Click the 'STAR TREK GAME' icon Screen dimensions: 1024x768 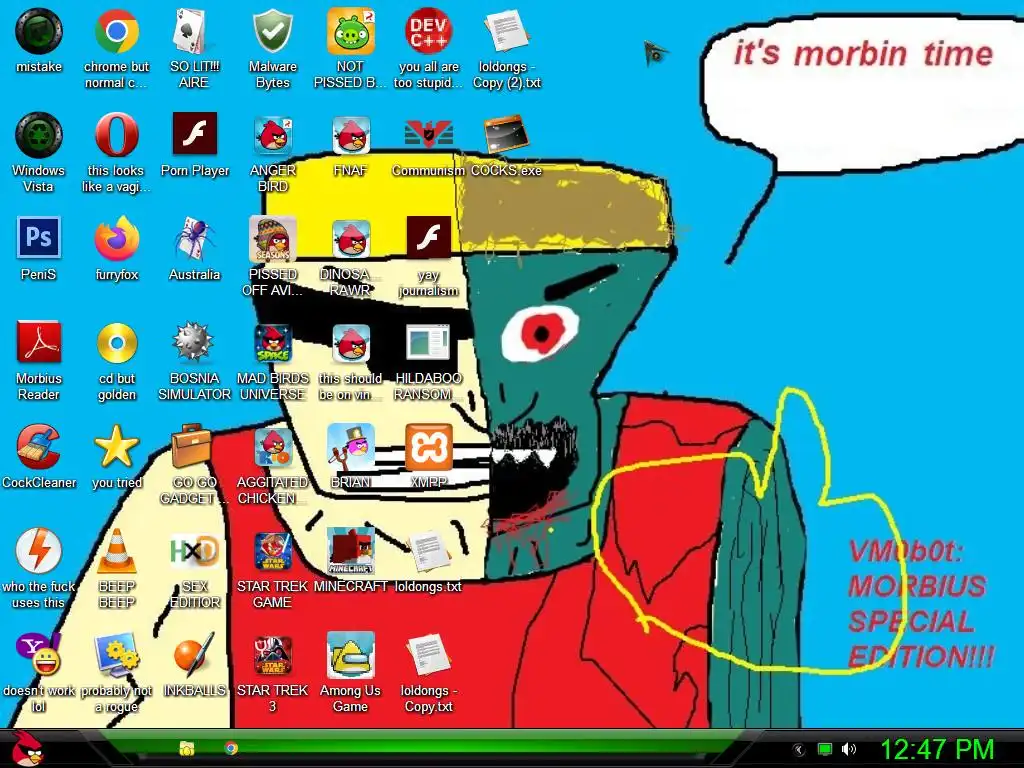[272, 551]
